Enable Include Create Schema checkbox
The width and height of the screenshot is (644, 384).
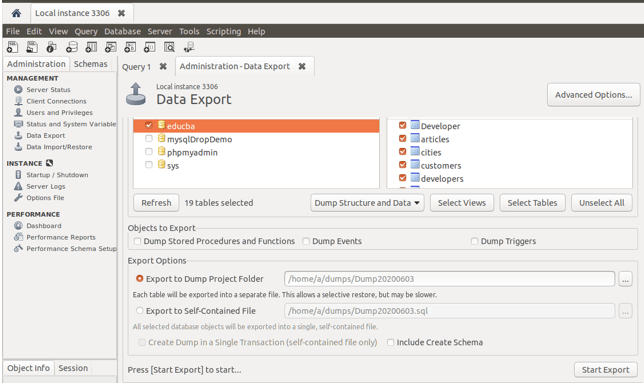tap(391, 342)
